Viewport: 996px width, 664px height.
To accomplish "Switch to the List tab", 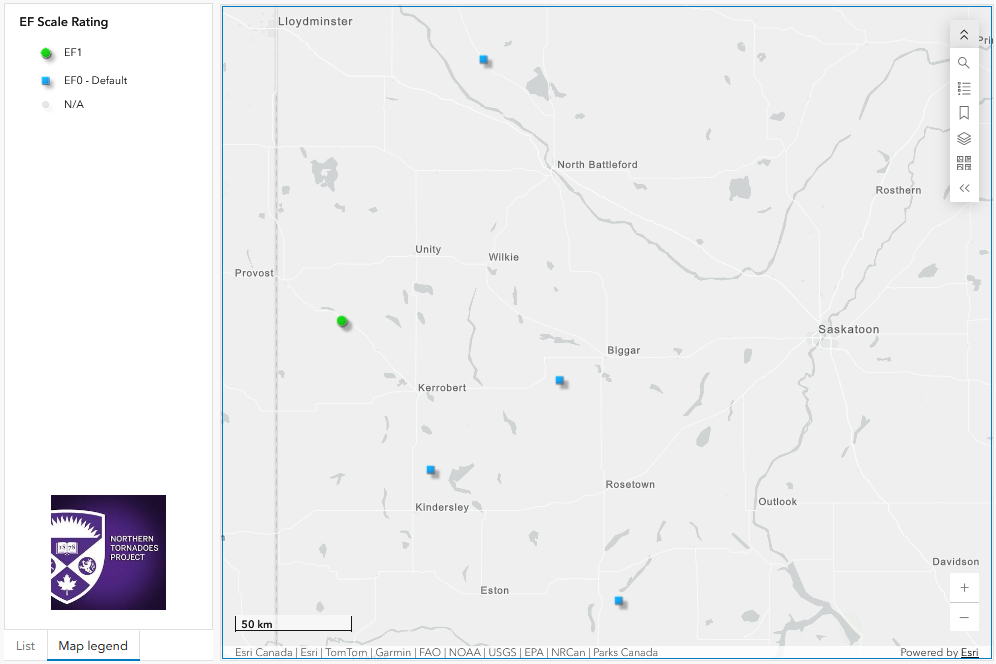I will point(25,646).
